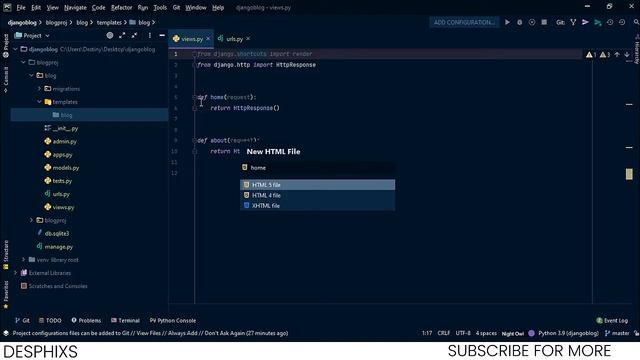Select manage.py in project tree

coord(55,247)
